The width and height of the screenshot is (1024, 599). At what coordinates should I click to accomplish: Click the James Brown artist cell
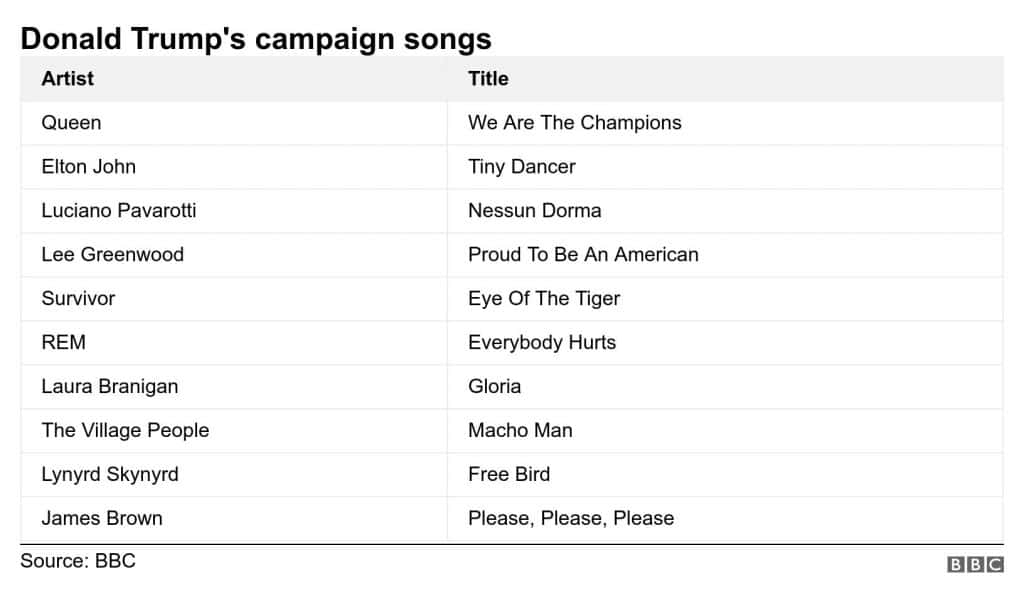click(101, 519)
